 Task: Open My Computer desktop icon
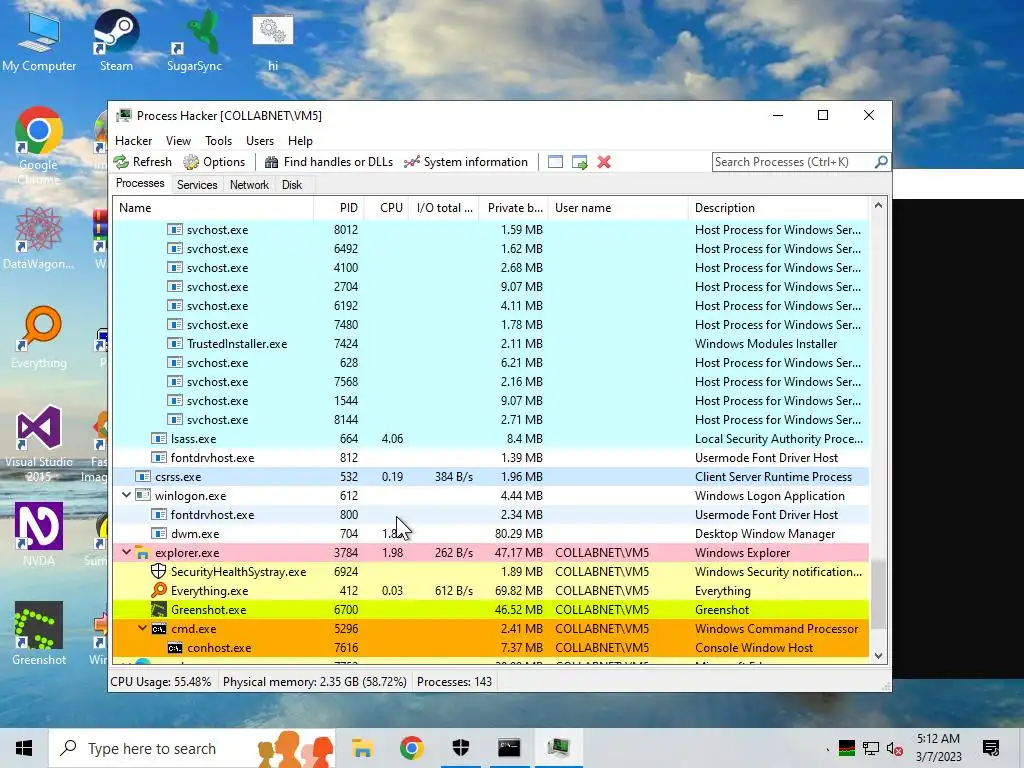pyautogui.click(x=39, y=42)
